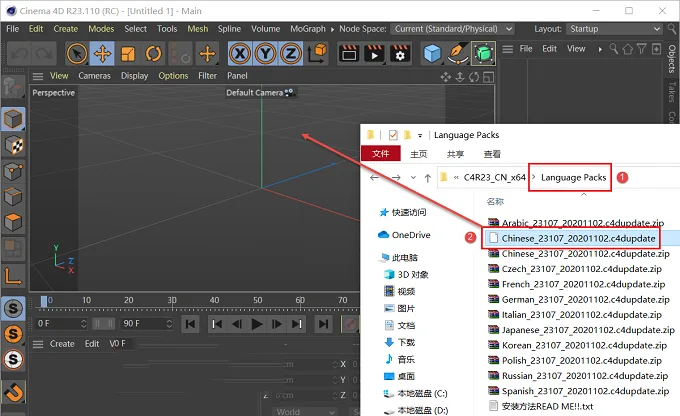
Task: Open the MoGraph menu
Action: (x=308, y=29)
